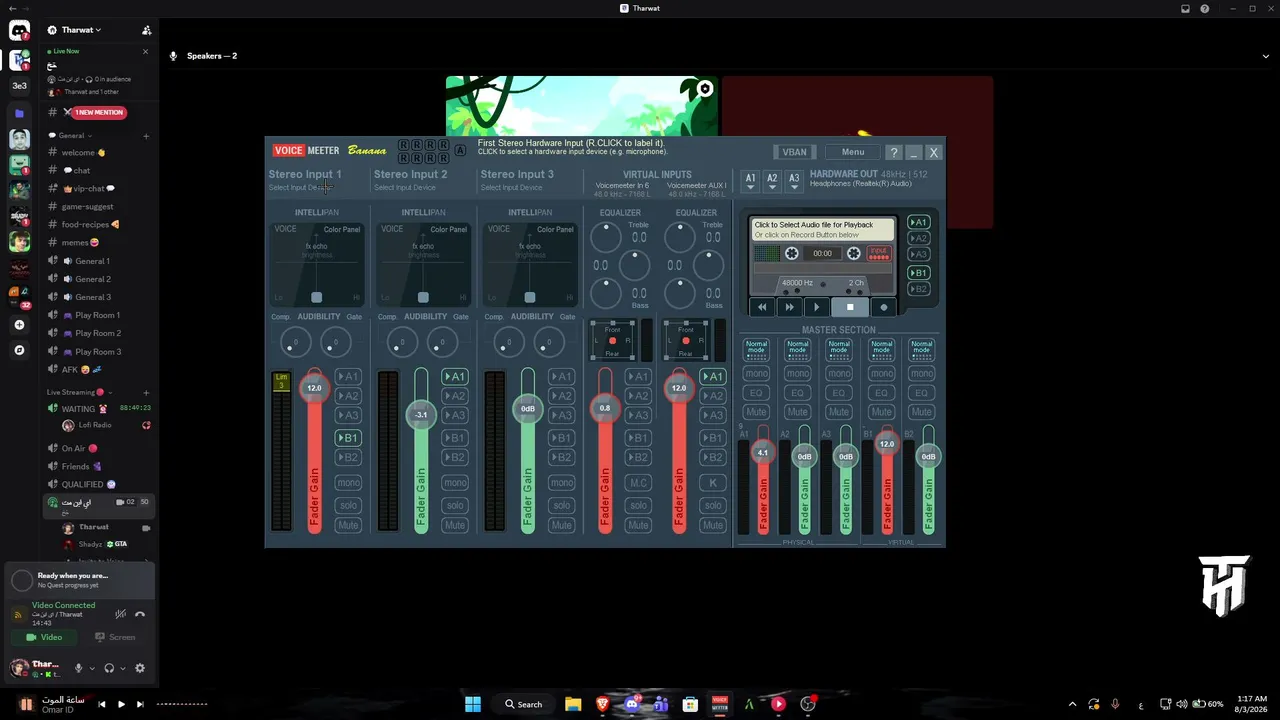Mute the Stereo Input 3 strip
This screenshot has width=1280, height=720.
pyautogui.click(x=562, y=525)
